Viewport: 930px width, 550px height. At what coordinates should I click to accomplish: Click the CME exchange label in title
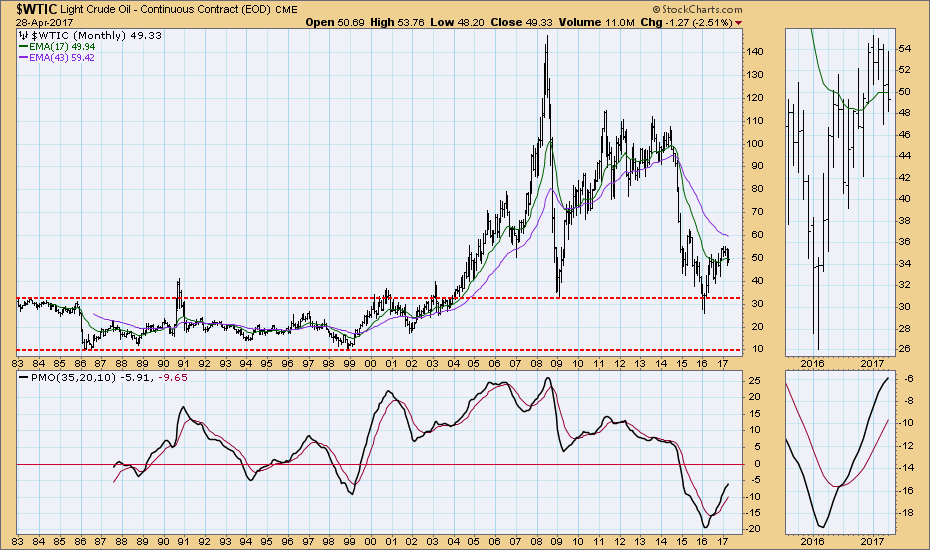tap(286, 8)
